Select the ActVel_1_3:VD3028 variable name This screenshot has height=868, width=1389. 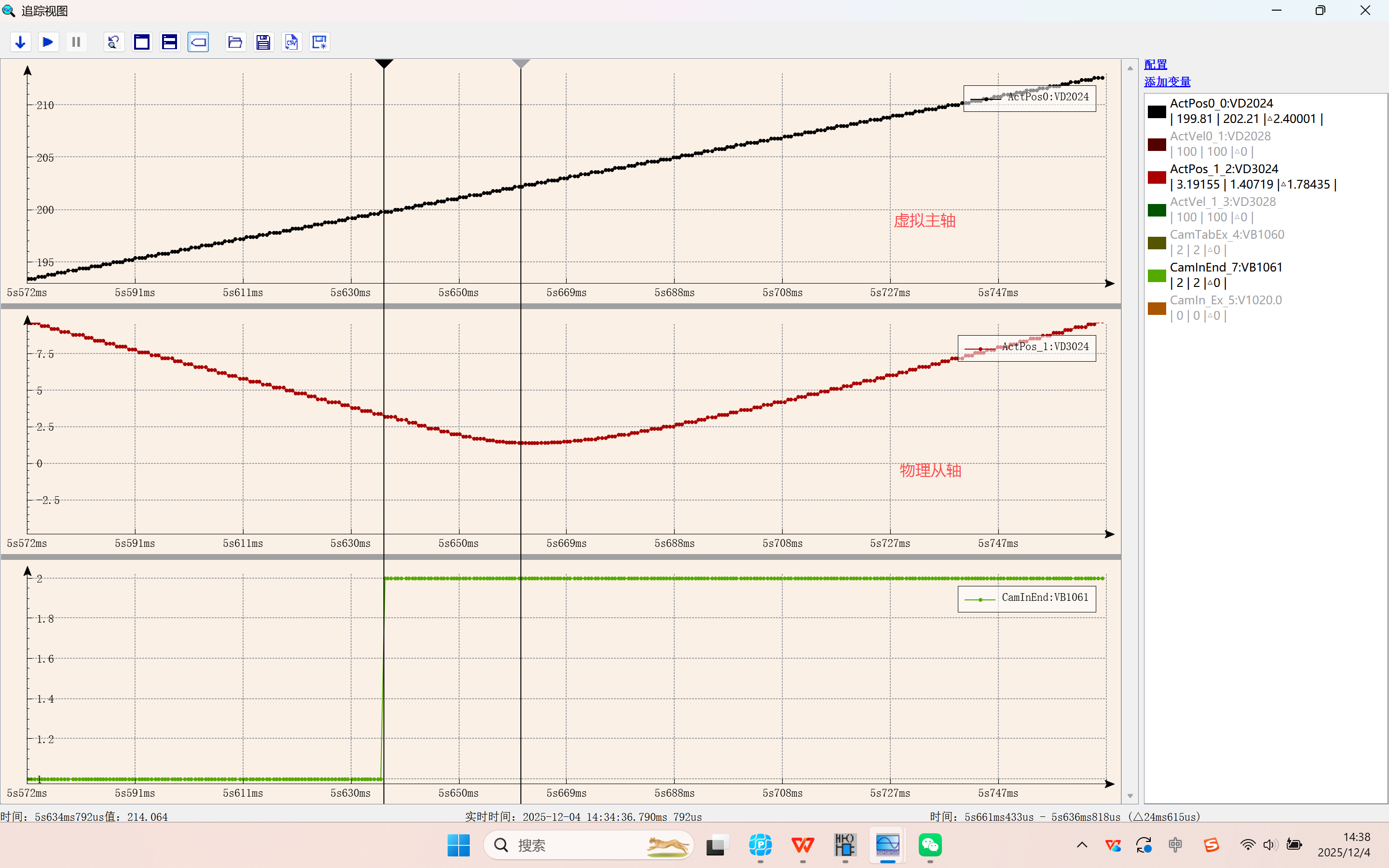(x=1223, y=202)
